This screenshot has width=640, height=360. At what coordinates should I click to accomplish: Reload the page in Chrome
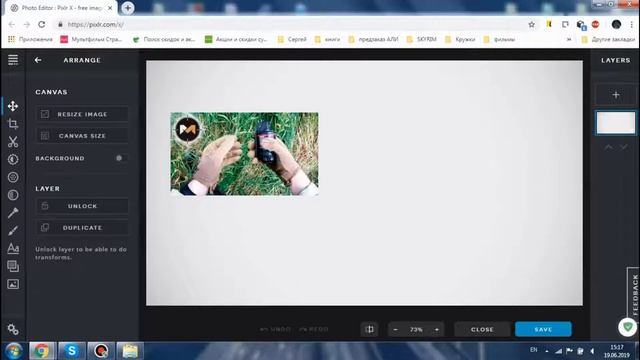tap(42, 24)
